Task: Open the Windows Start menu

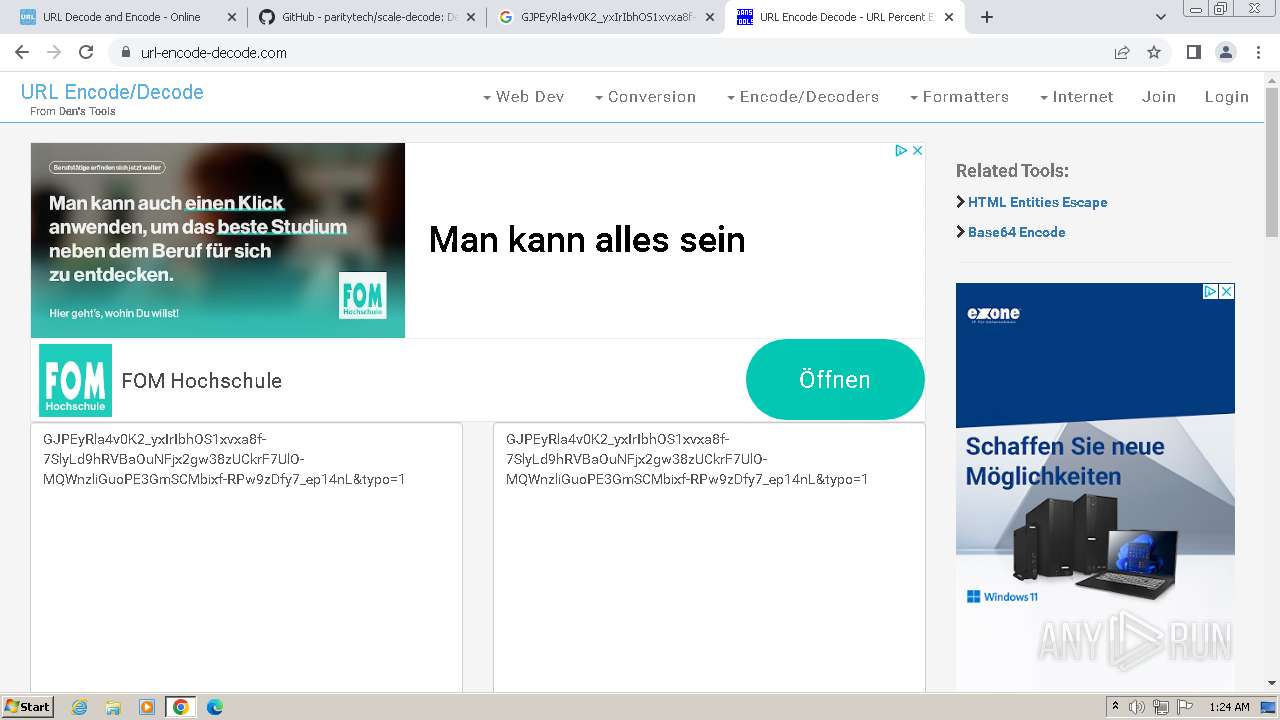Action: 27,706
